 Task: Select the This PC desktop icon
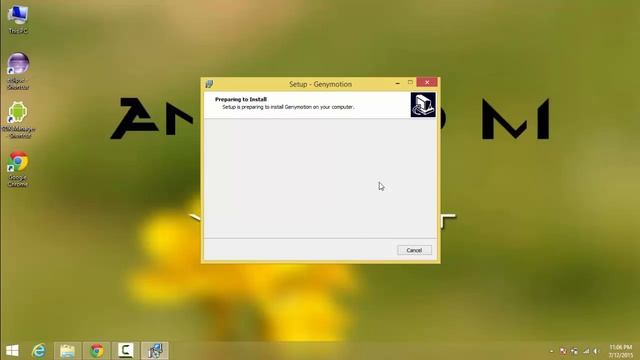(x=18, y=19)
